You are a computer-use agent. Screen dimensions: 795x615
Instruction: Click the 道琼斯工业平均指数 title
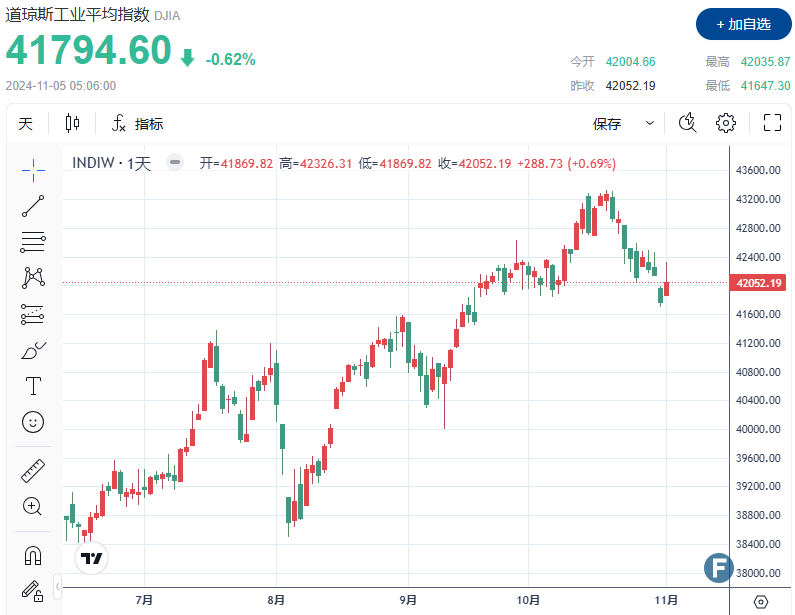[x=78, y=15]
